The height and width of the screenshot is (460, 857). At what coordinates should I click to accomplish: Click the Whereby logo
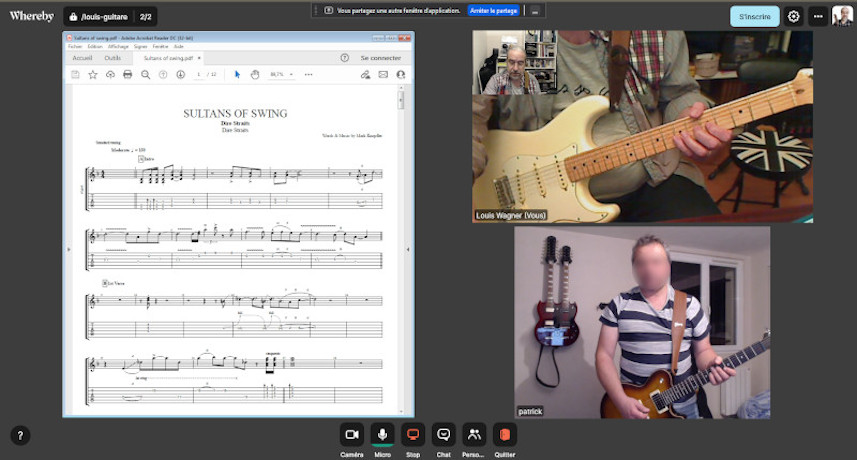pos(32,16)
